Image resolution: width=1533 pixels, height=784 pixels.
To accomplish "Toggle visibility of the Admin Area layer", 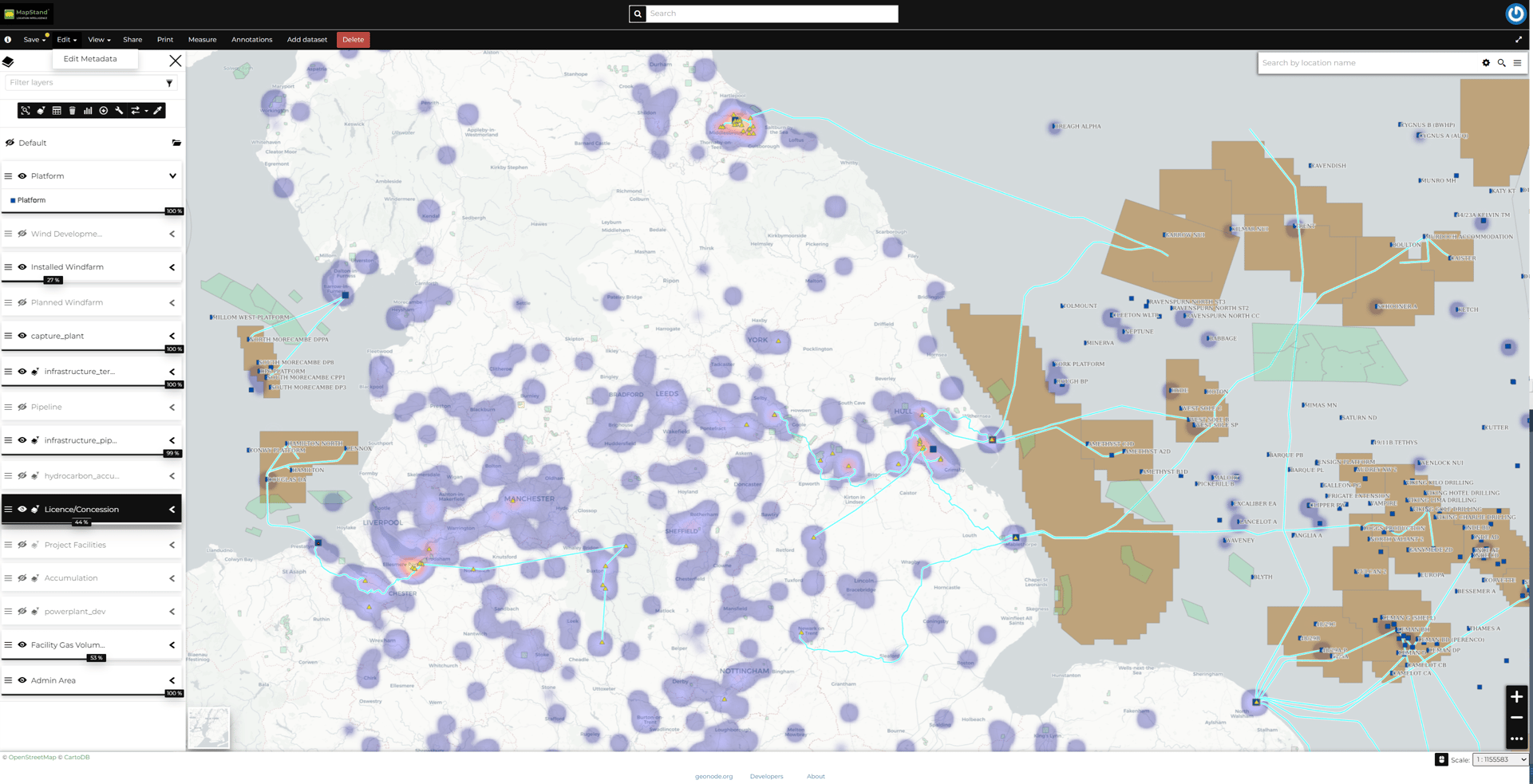I will coord(21,680).
